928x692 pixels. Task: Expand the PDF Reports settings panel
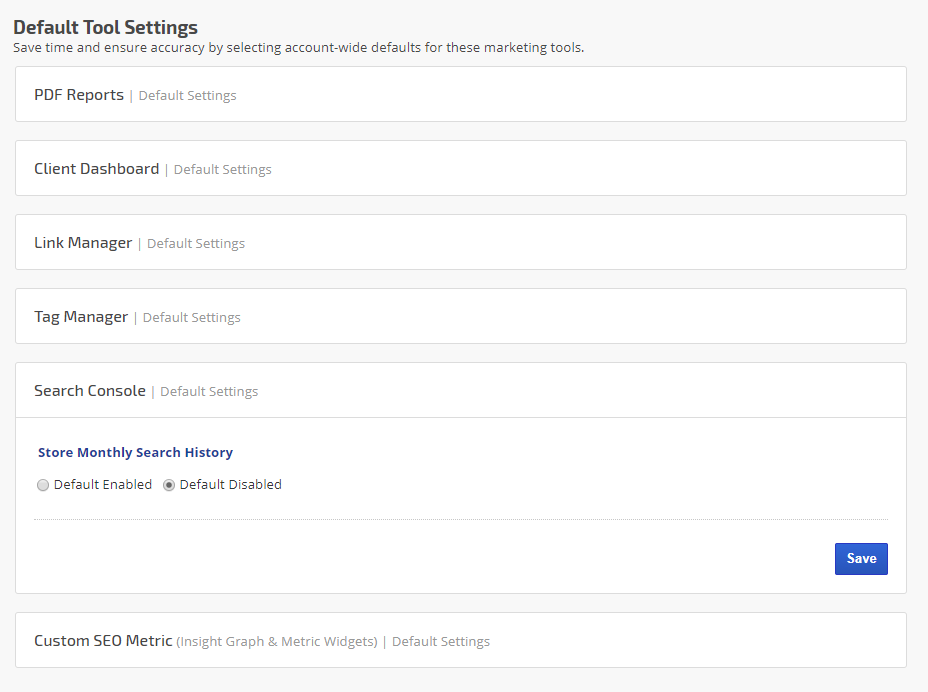coord(79,95)
